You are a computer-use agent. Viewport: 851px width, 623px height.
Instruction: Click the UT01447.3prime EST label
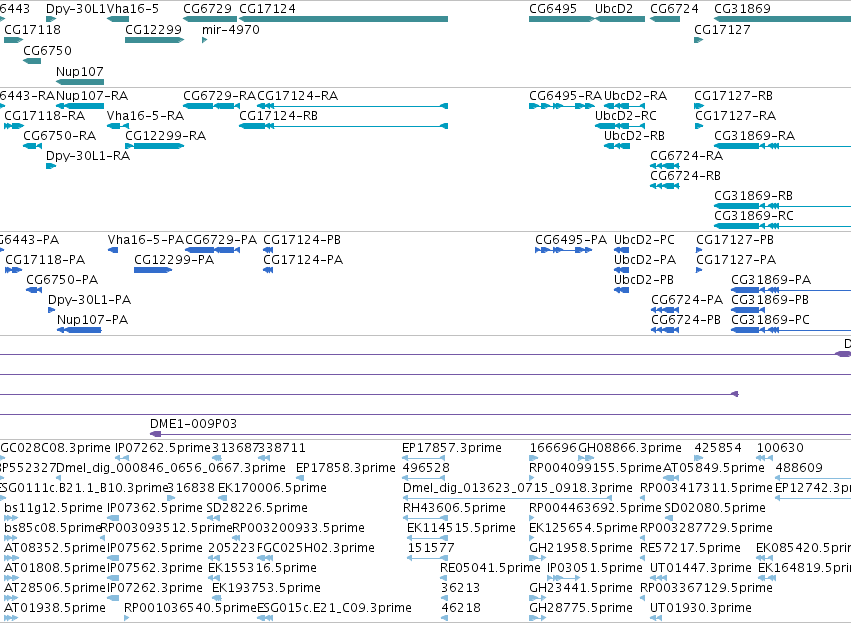click(701, 568)
